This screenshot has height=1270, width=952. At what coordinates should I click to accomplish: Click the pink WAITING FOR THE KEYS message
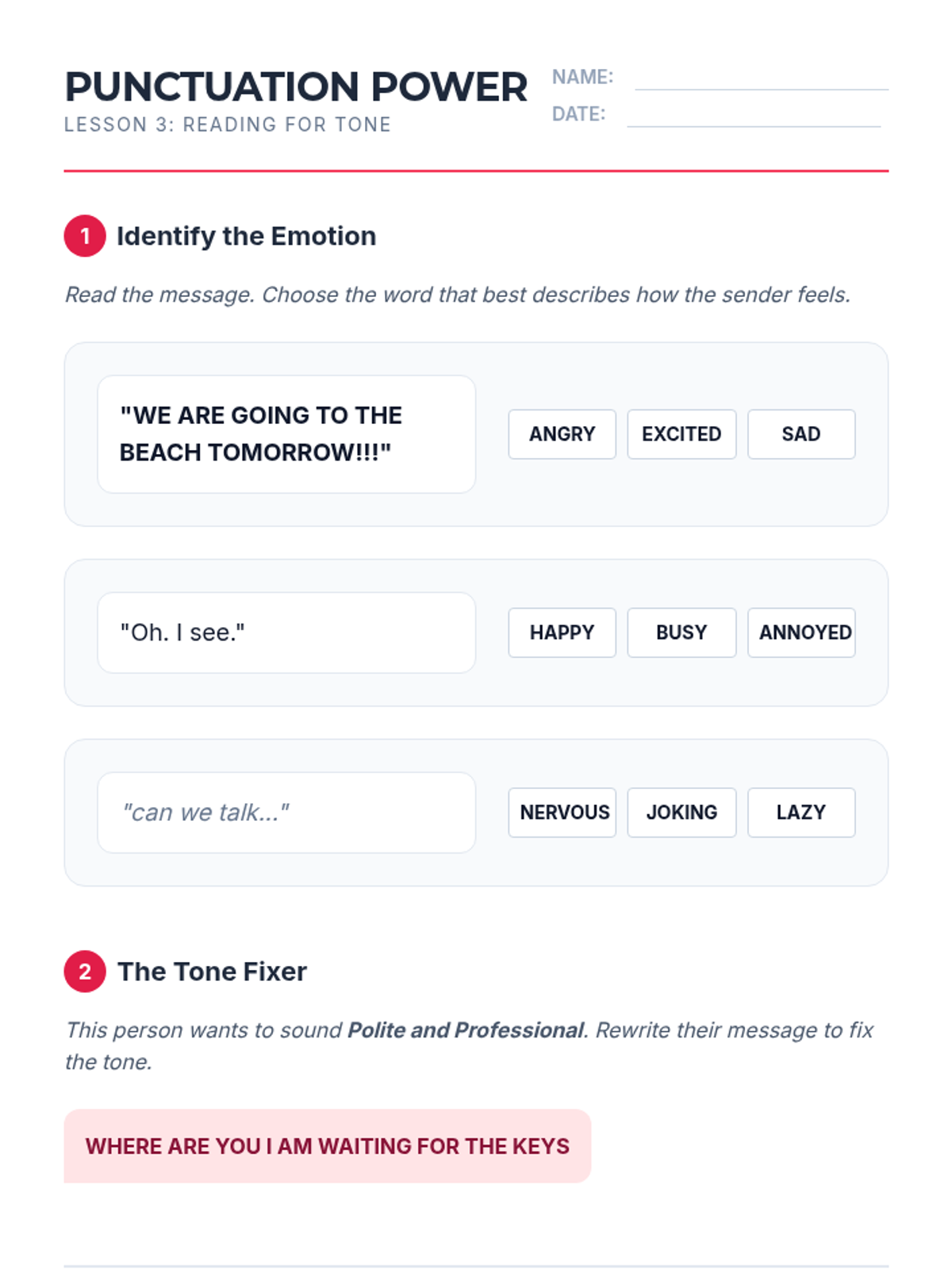327,1146
